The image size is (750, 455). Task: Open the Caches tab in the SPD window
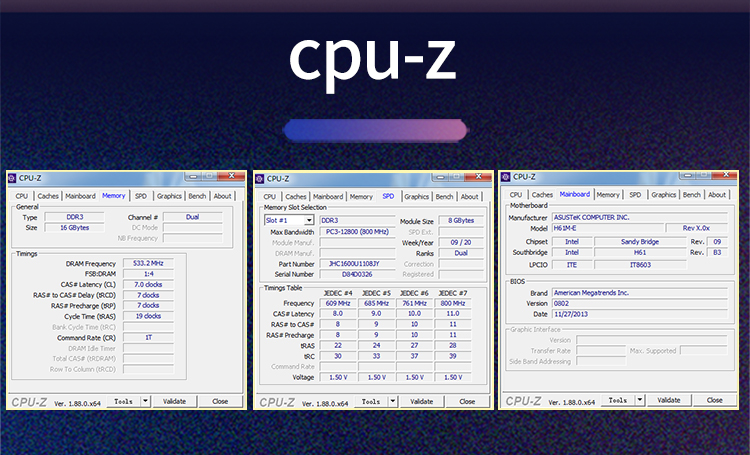point(296,197)
